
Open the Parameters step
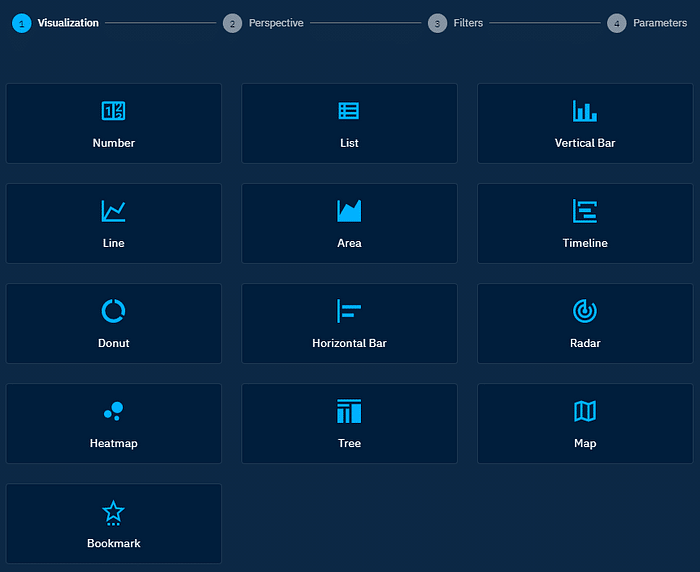coord(659,23)
